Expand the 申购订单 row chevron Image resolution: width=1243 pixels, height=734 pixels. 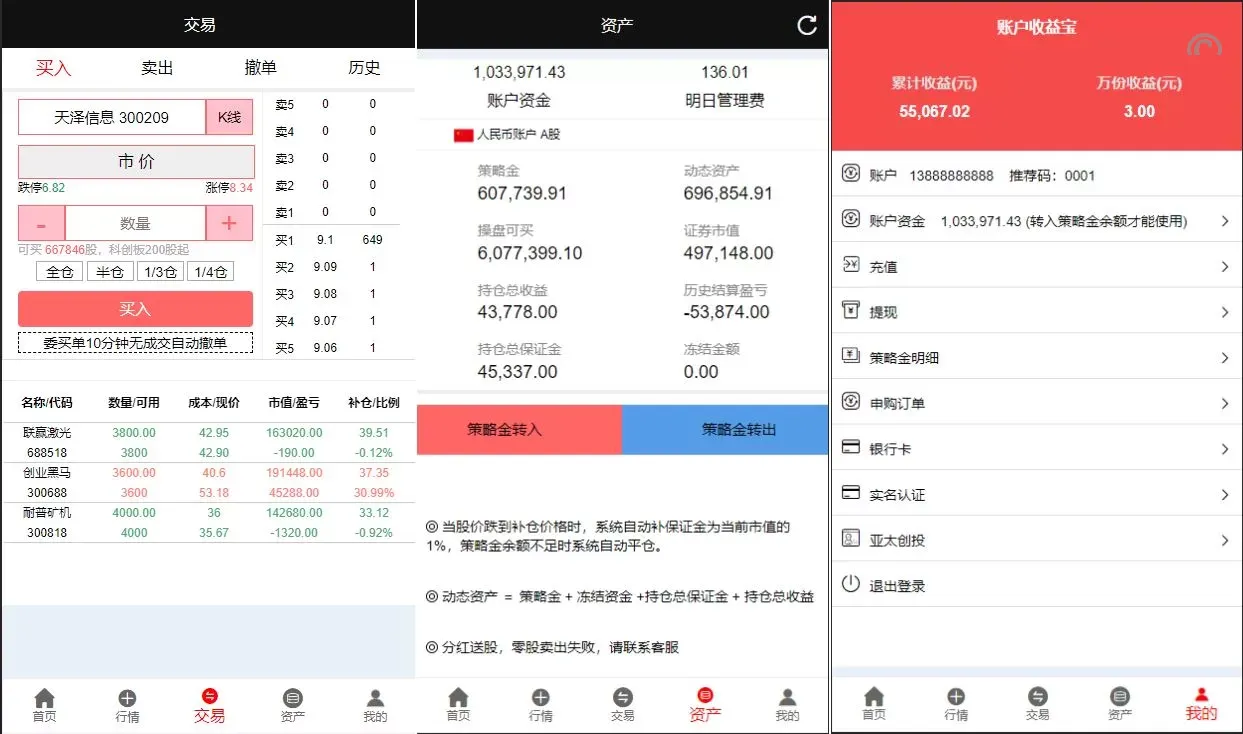(x=1225, y=404)
